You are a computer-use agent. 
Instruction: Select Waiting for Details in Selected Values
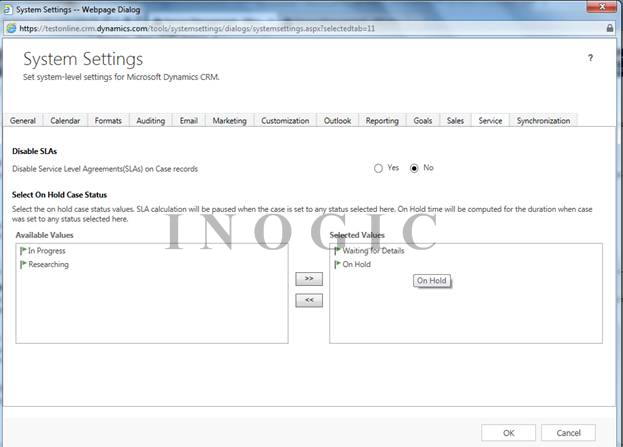pos(373,251)
